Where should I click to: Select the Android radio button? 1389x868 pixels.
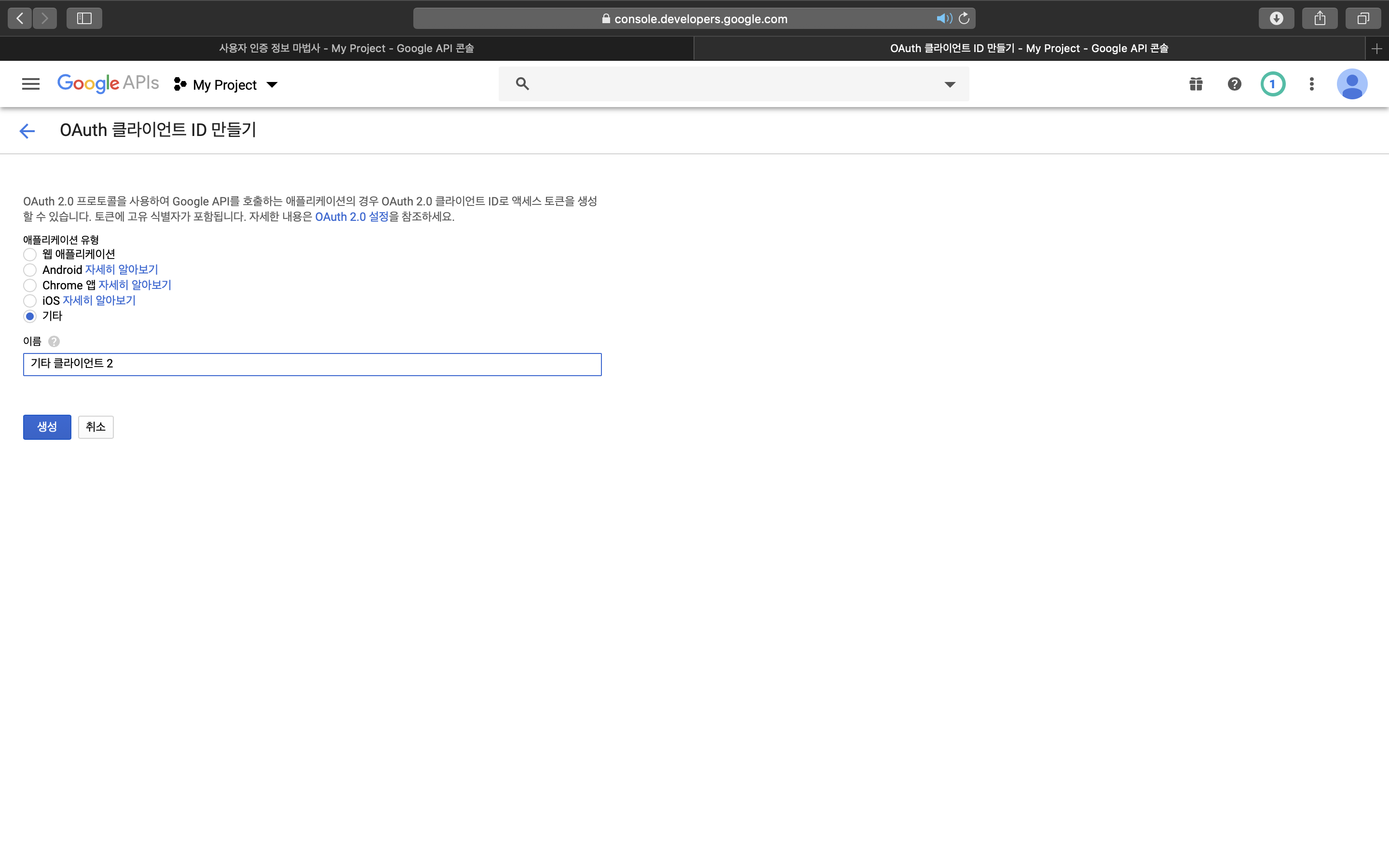click(x=30, y=270)
